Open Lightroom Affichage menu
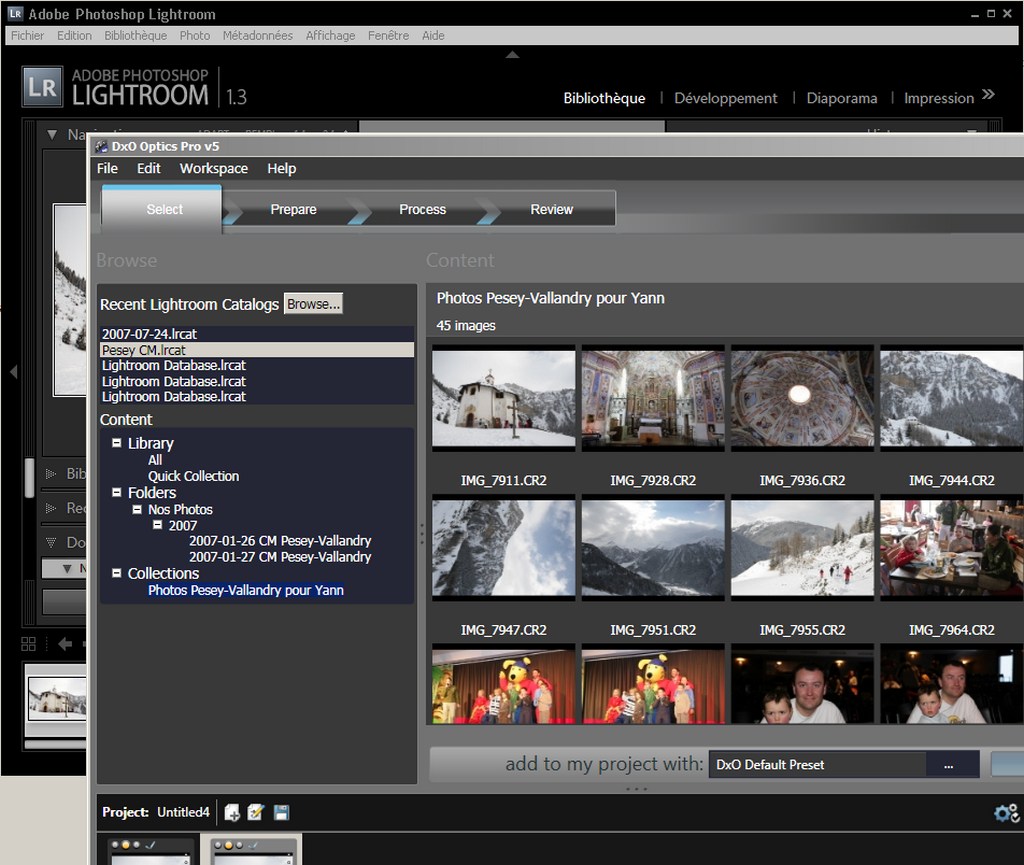 pos(330,35)
